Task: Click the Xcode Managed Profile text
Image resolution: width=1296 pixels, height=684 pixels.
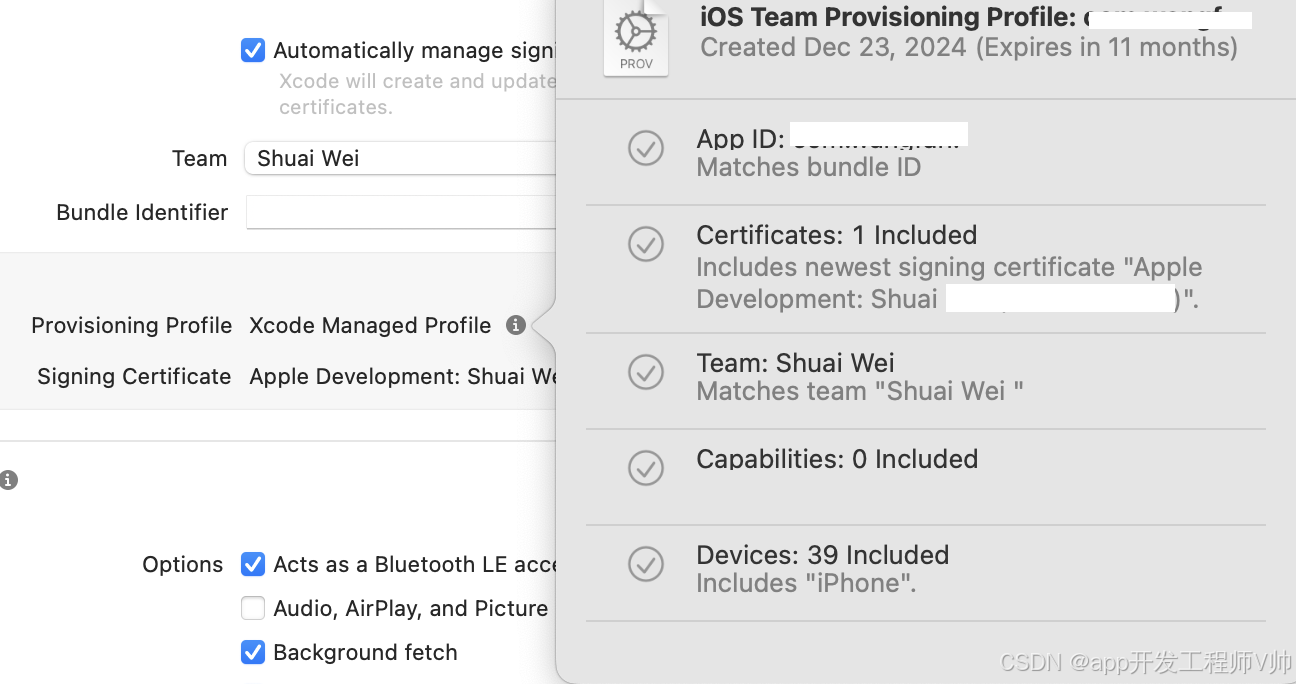Action: (370, 326)
